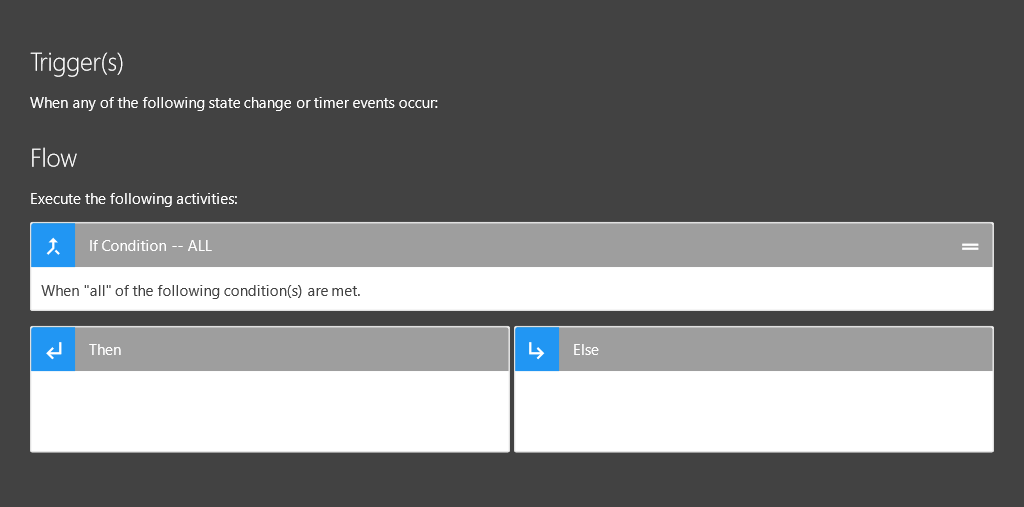
Task: Click the blue If Condition merge icon
Action: 53,245
